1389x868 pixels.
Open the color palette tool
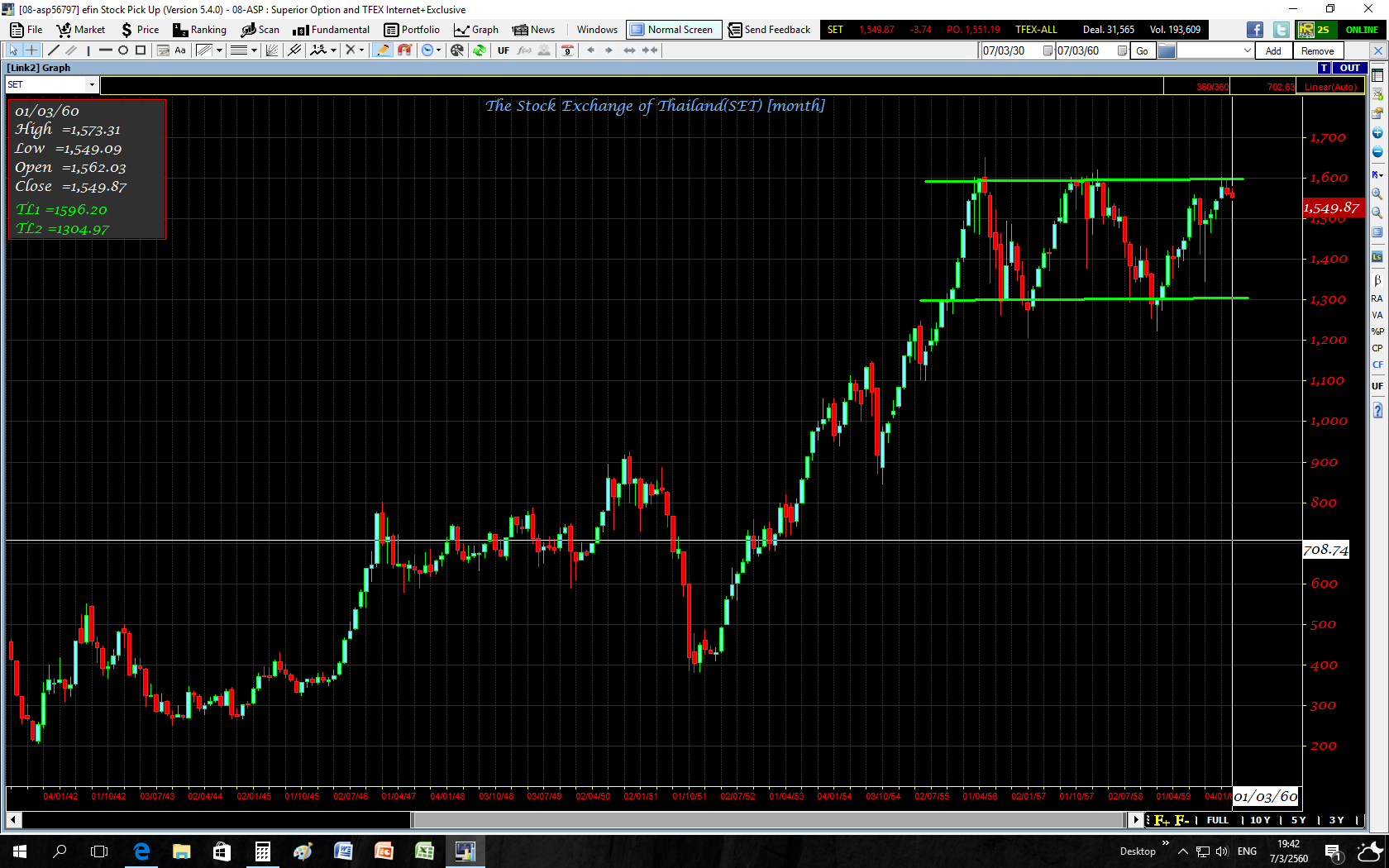pyautogui.click(x=457, y=50)
